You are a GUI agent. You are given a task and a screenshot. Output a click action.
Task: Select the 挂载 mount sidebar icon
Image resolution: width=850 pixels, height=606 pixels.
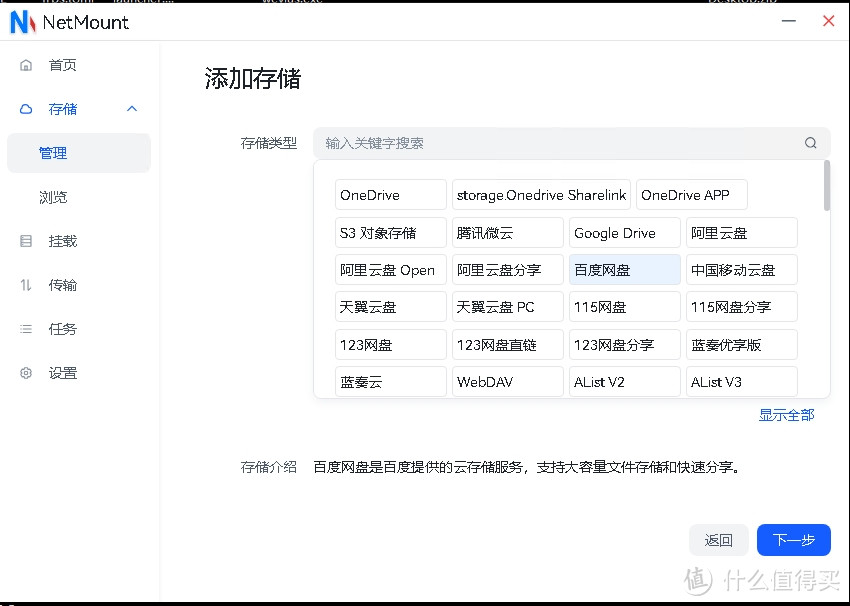25,240
